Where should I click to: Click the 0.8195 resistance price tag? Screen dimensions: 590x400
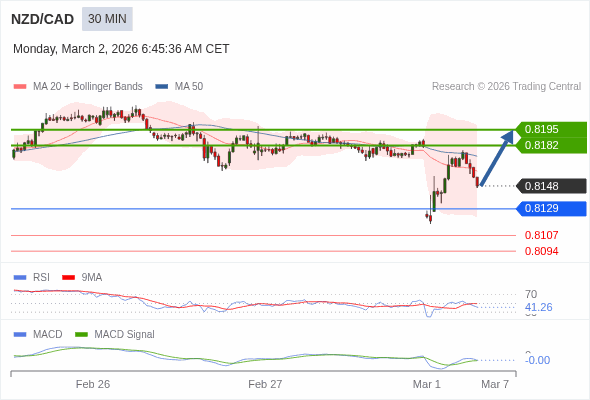click(x=551, y=129)
